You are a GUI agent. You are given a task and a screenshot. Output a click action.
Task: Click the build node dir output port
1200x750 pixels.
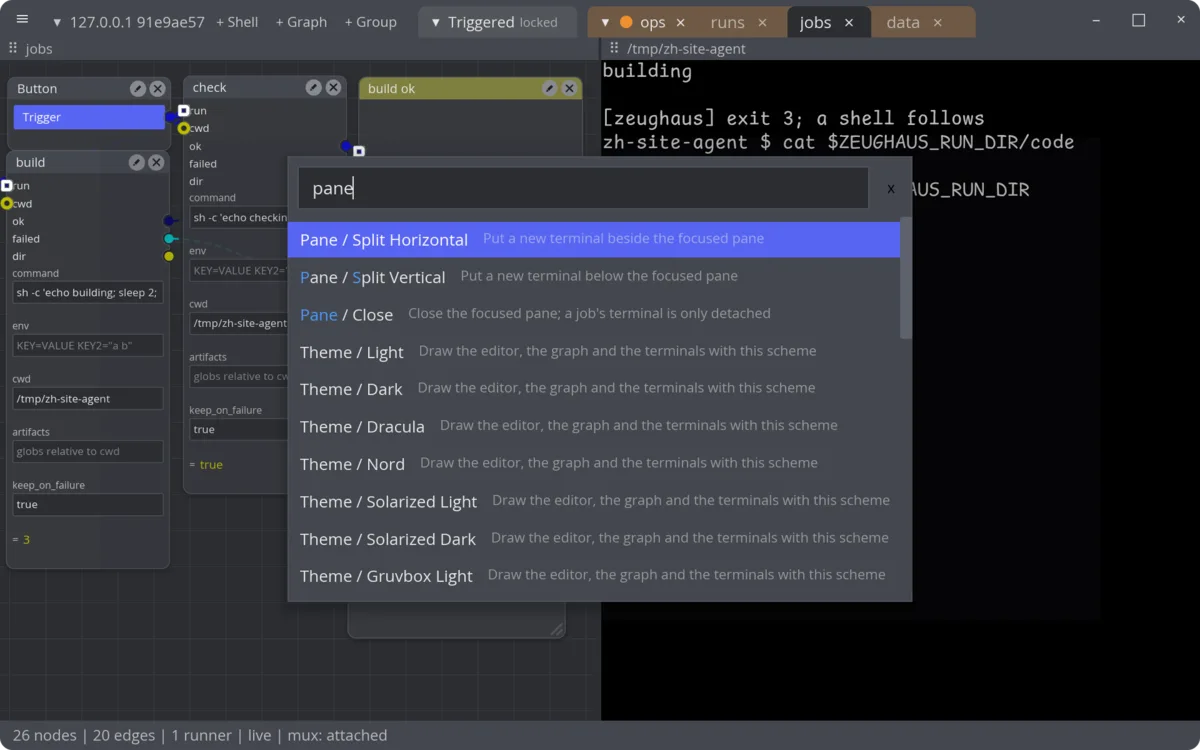[169, 257]
